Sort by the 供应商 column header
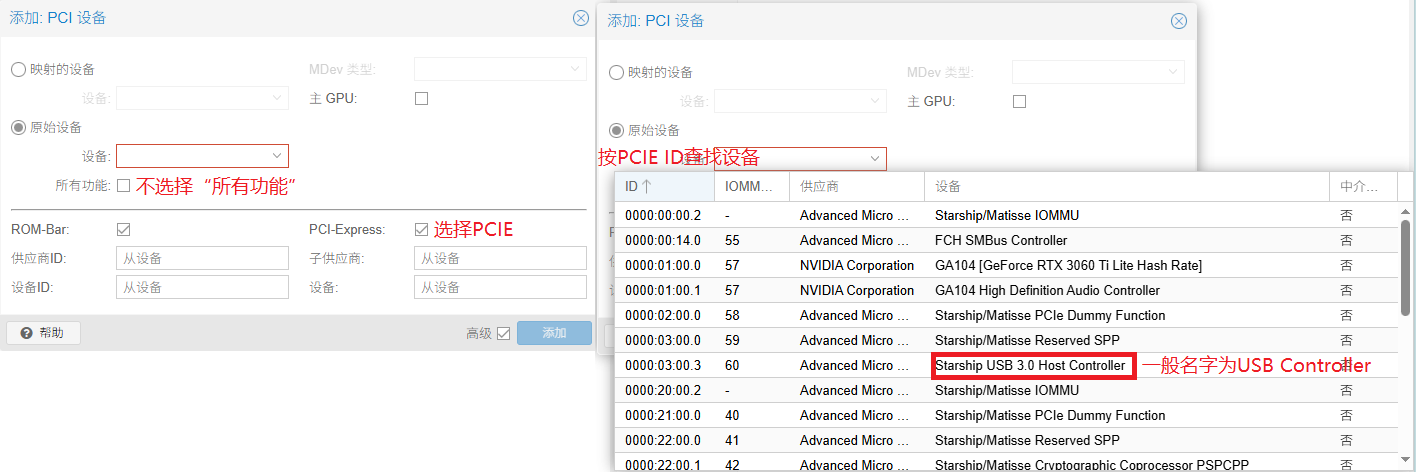The width and height of the screenshot is (1418, 472). [x=856, y=186]
